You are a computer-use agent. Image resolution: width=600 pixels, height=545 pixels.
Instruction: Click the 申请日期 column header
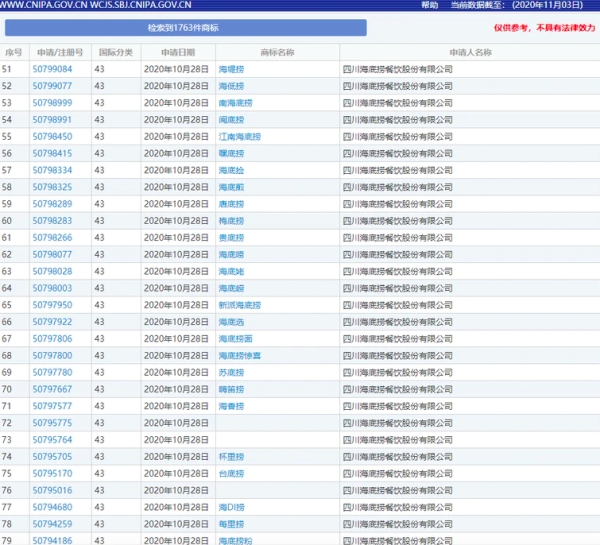(175, 52)
